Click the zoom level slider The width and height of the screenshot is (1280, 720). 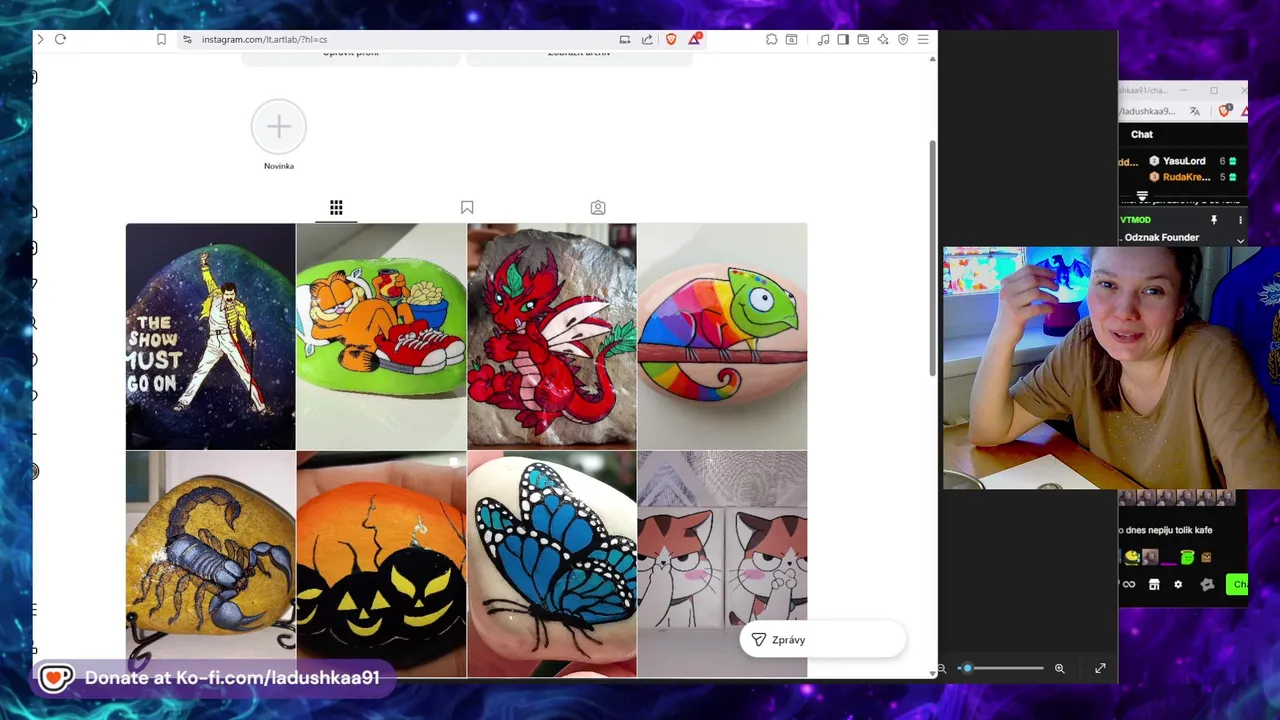coord(1001,668)
